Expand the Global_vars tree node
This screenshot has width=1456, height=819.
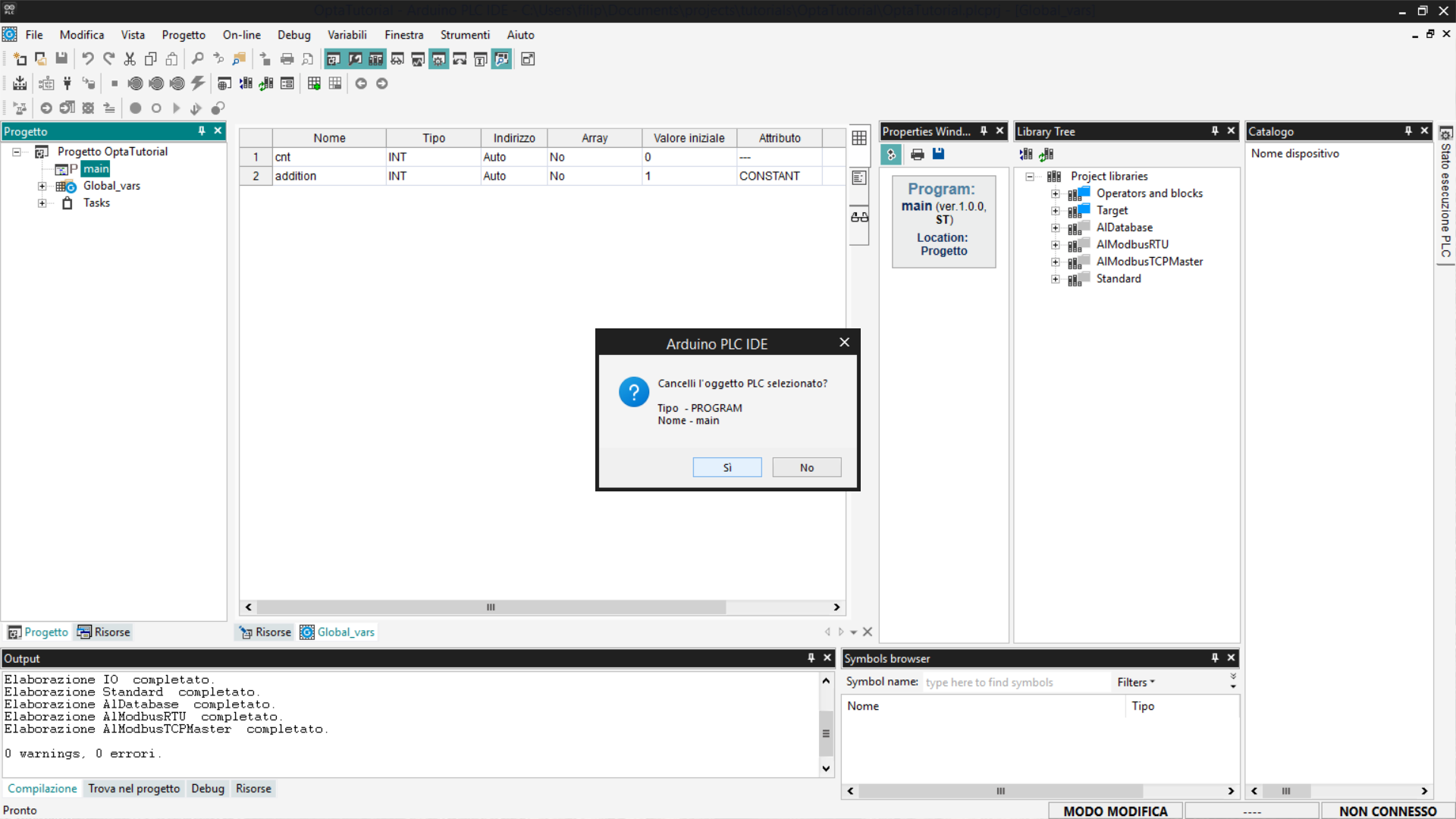(42, 186)
